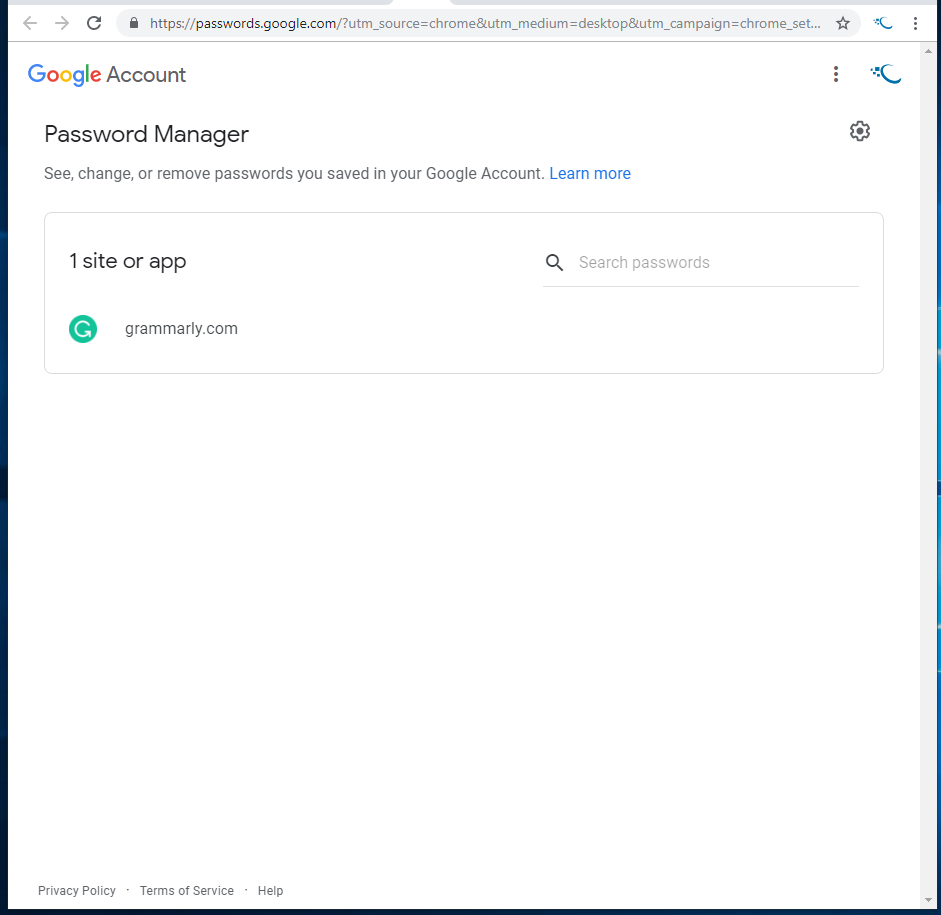This screenshot has height=915, width=941.
Task: Click the Google Account profile avatar
Action: click(886, 74)
